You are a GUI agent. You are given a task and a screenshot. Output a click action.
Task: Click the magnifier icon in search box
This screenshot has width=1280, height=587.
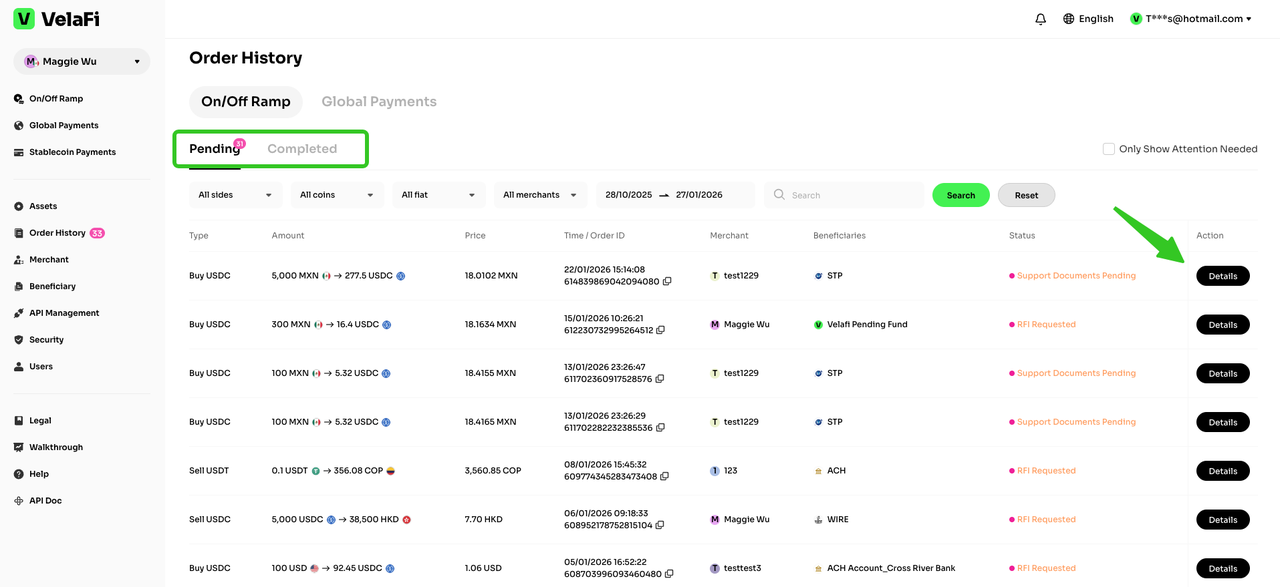tap(779, 195)
